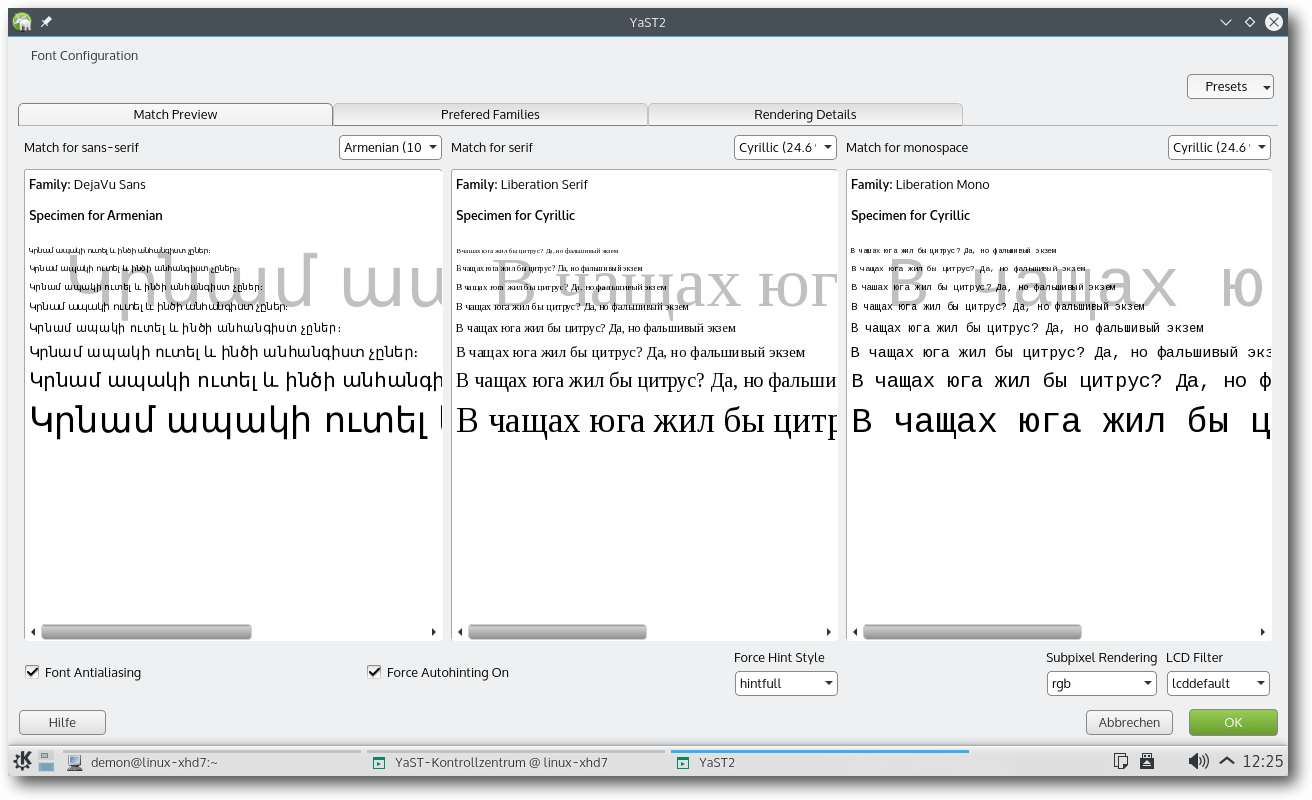Switch to demon@linux-xhd7 terminal task

click(x=212, y=762)
